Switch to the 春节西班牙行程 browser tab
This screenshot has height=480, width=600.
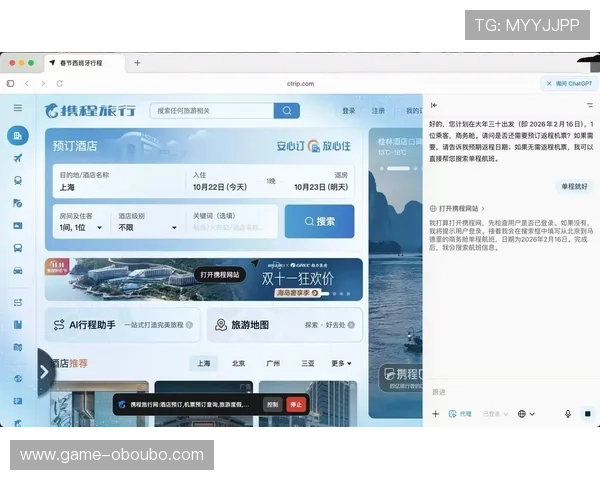tap(85, 63)
